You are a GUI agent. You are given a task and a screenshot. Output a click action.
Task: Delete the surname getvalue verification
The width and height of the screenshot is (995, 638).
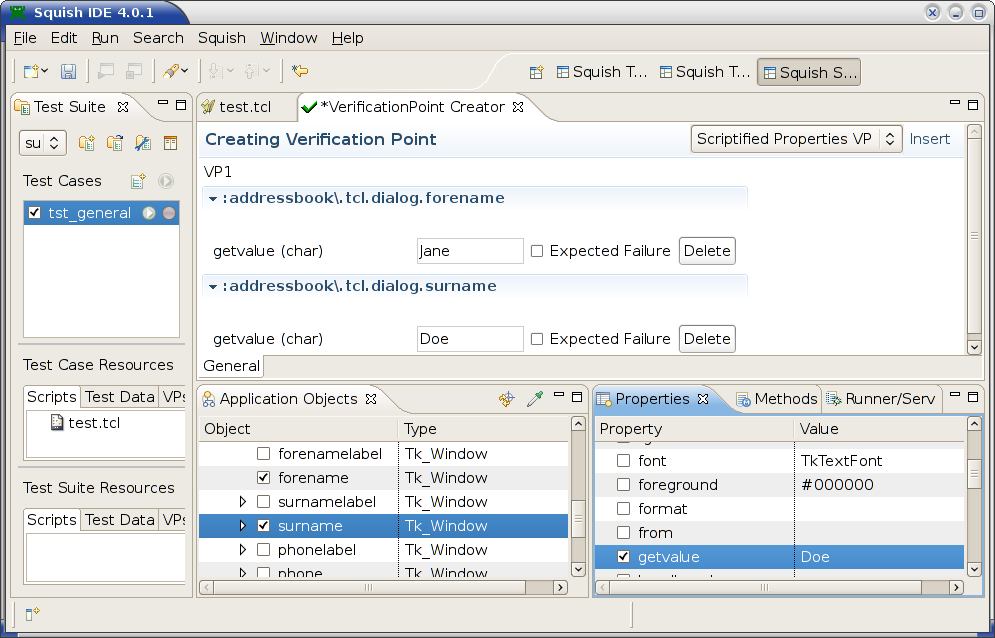tap(707, 339)
